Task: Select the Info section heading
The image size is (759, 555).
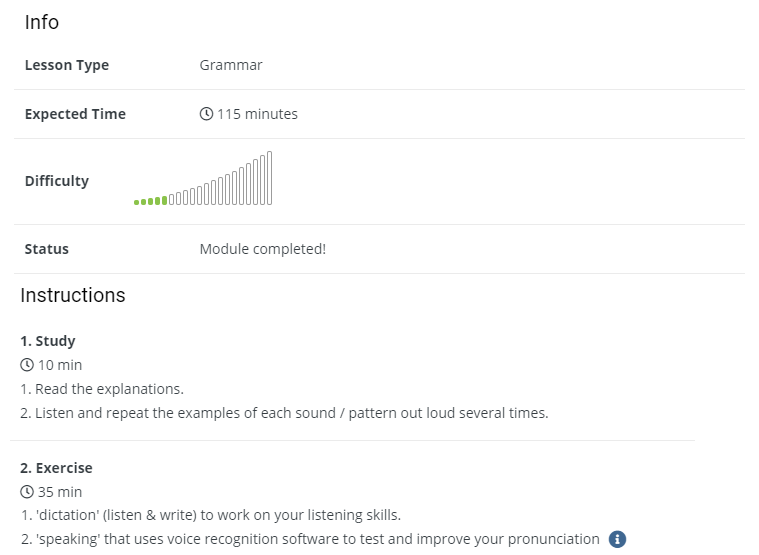Action: coord(42,22)
